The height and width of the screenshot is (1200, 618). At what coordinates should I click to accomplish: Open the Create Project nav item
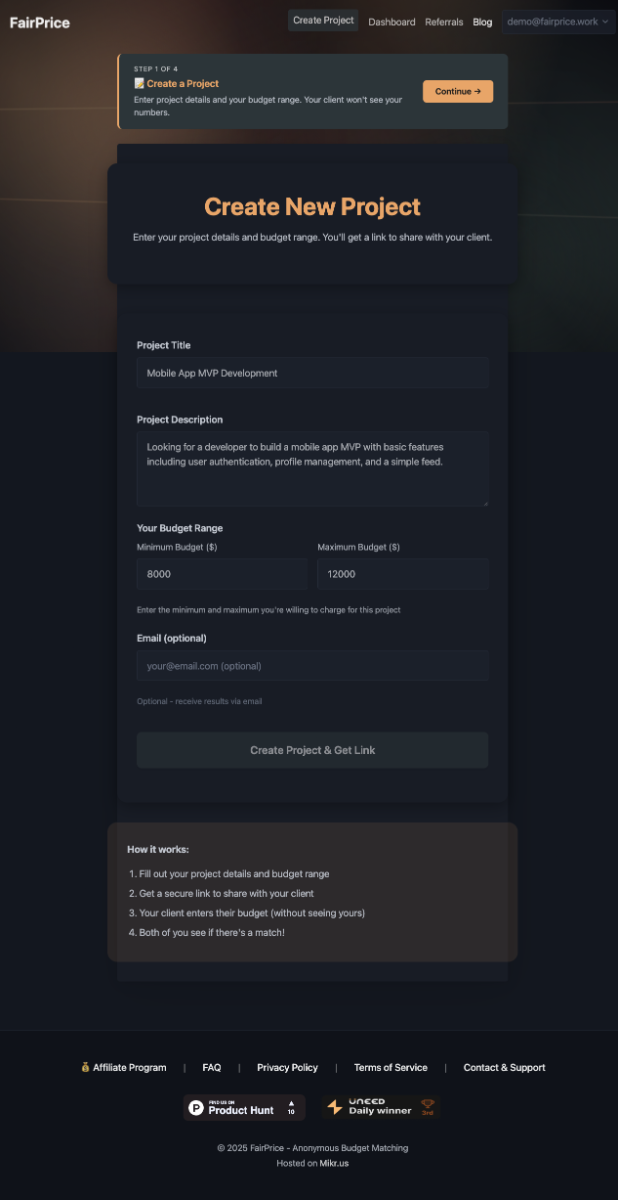point(323,21)
